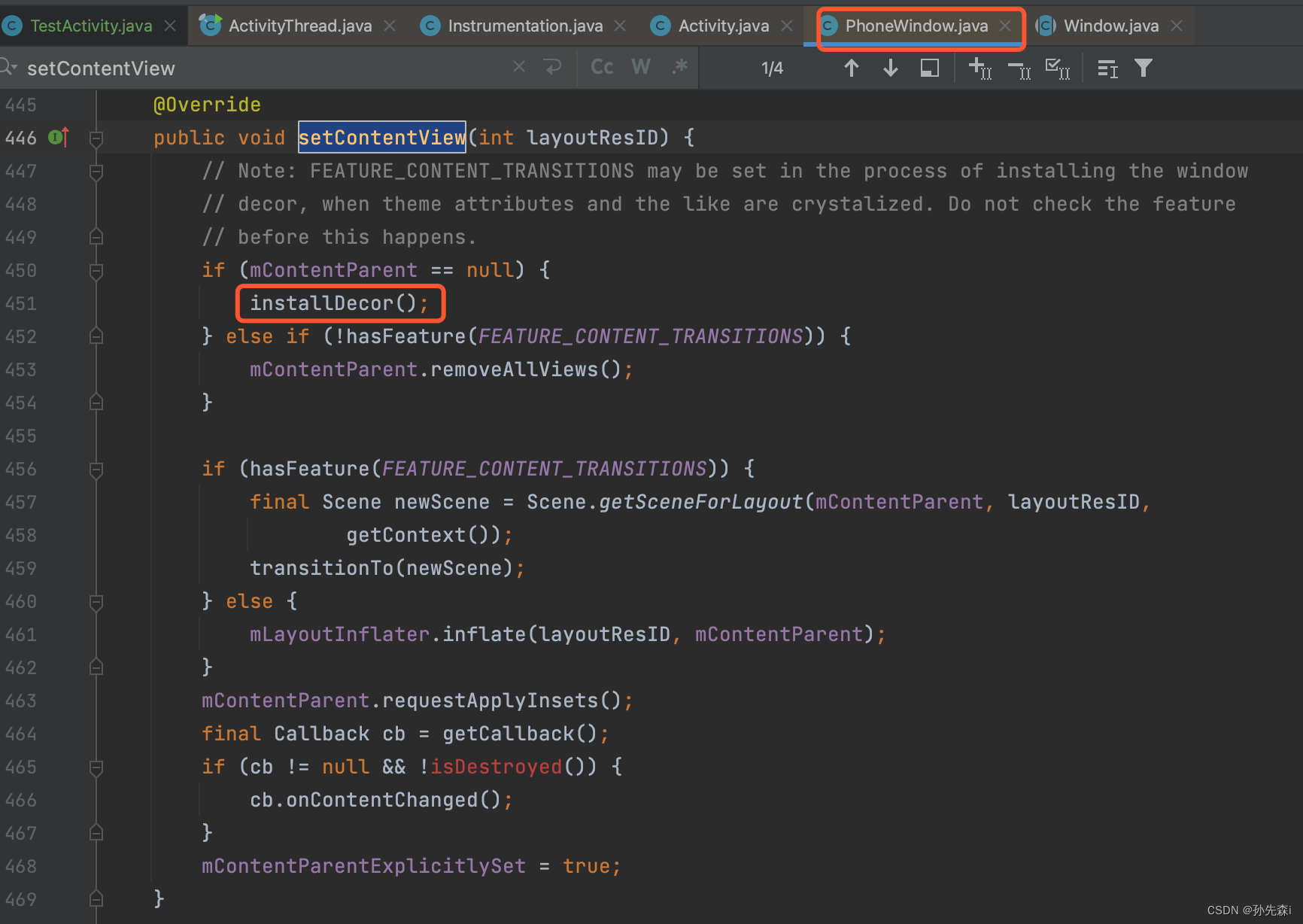Toggle Match Case (Cc) search option

[602, 67]
